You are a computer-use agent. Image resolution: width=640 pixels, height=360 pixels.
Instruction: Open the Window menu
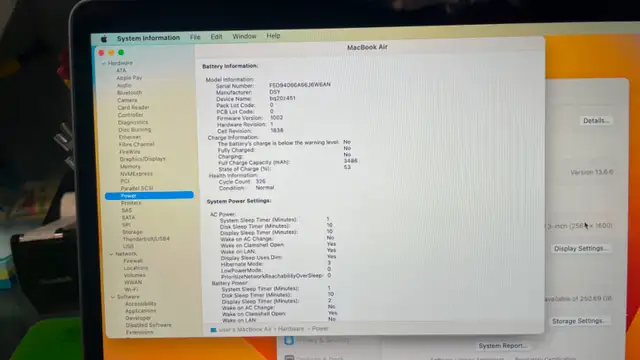[244, 36]
